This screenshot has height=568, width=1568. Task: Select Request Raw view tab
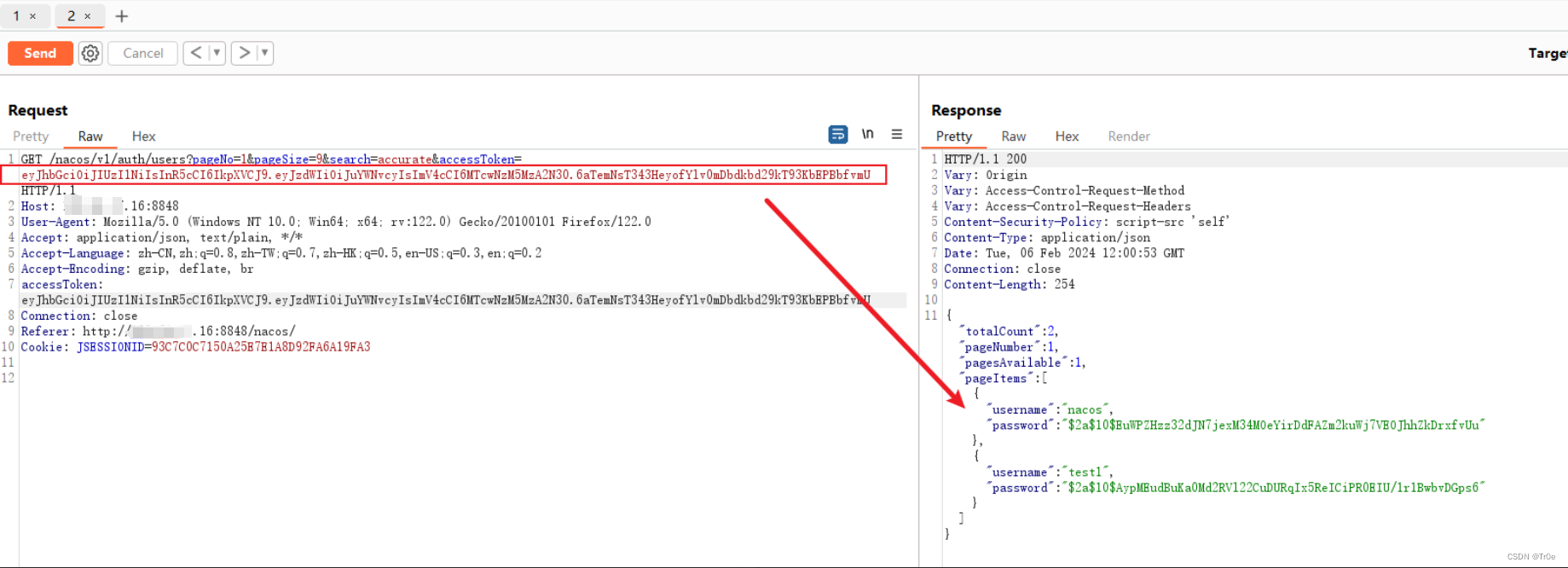click(x=90, y=136)
